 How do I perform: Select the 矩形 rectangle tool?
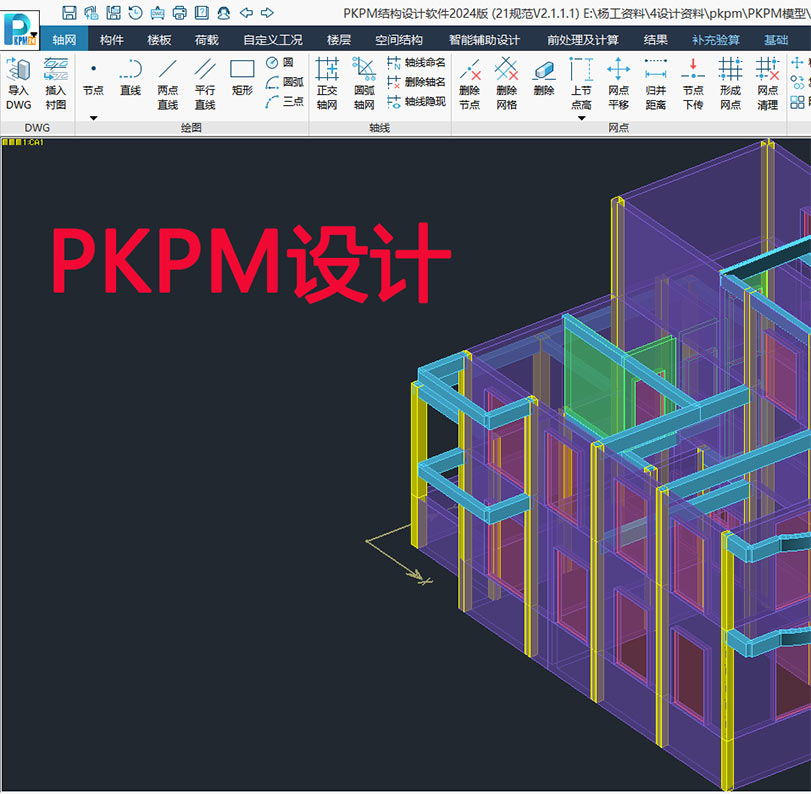point(242,78)
